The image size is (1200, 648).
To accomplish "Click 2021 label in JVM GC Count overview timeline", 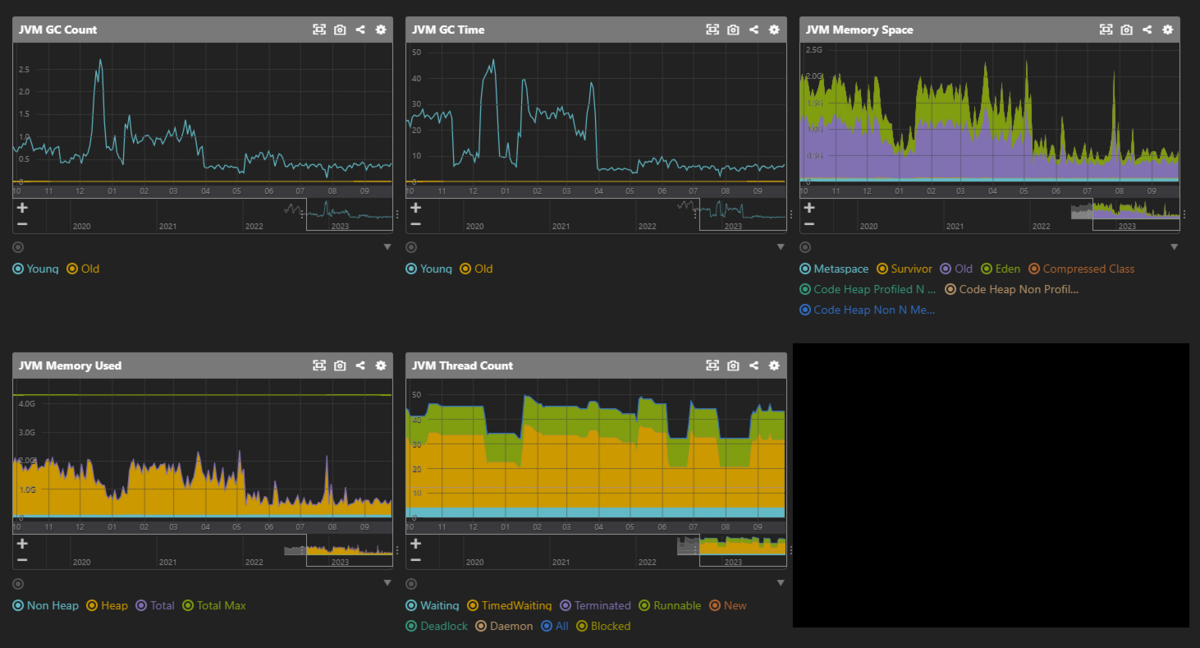I will [x=168, y=227].
